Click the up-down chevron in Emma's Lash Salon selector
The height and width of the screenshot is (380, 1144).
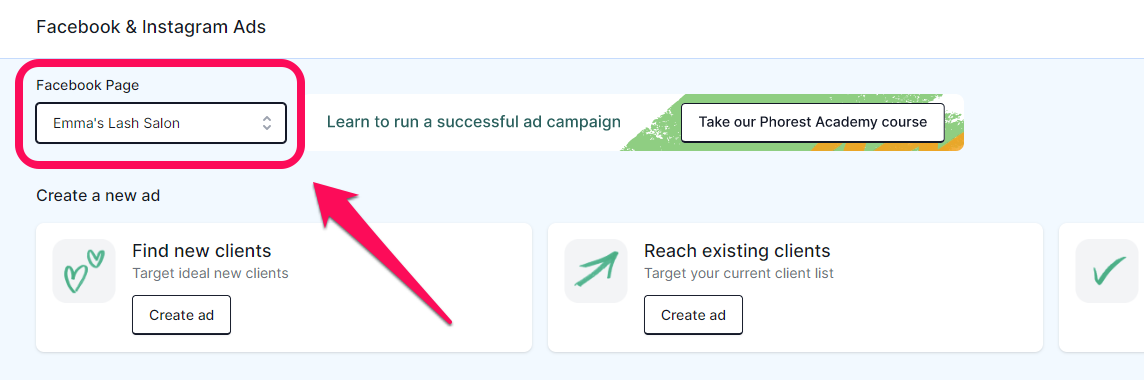(x=267, y=123)
